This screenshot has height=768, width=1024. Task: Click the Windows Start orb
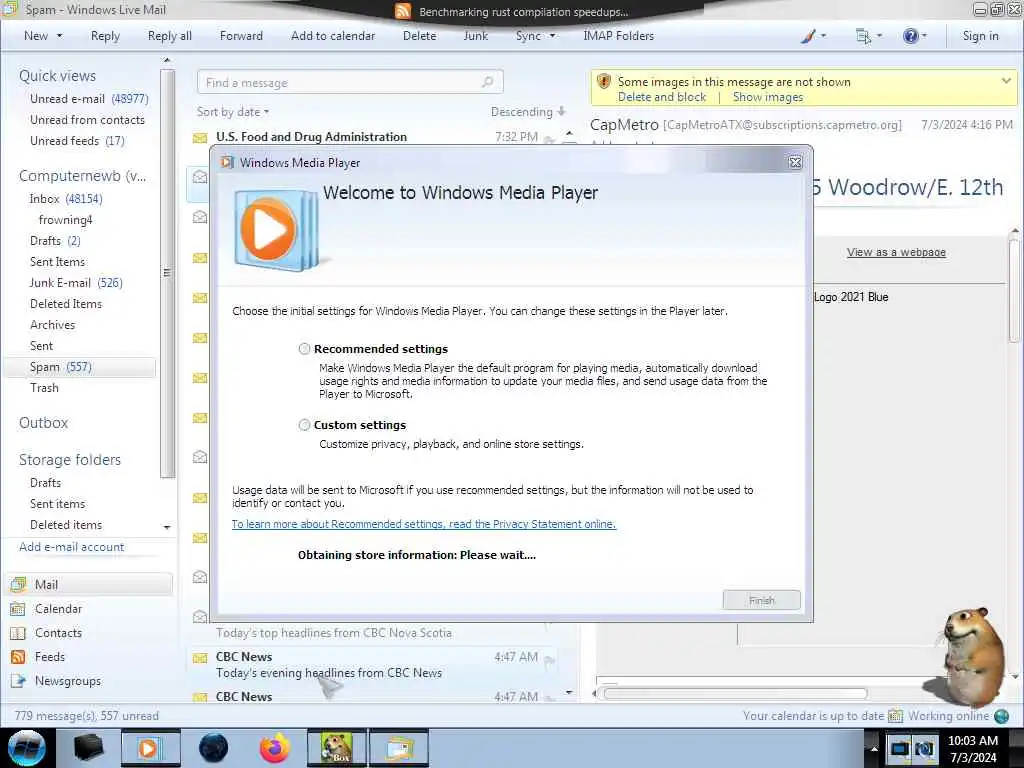point(27,748)
